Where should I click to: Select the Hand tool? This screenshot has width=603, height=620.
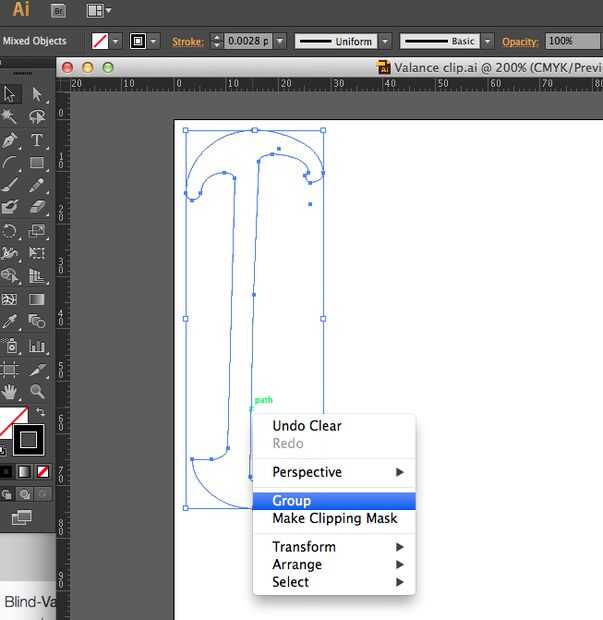(10, 391)
